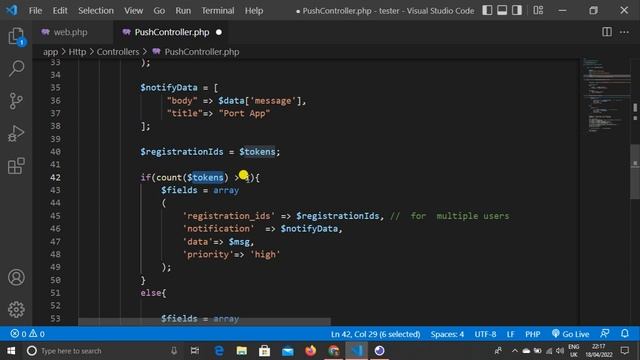Change indentation via Spaces: 4
The image size is (640, 360).
point(447,334)
